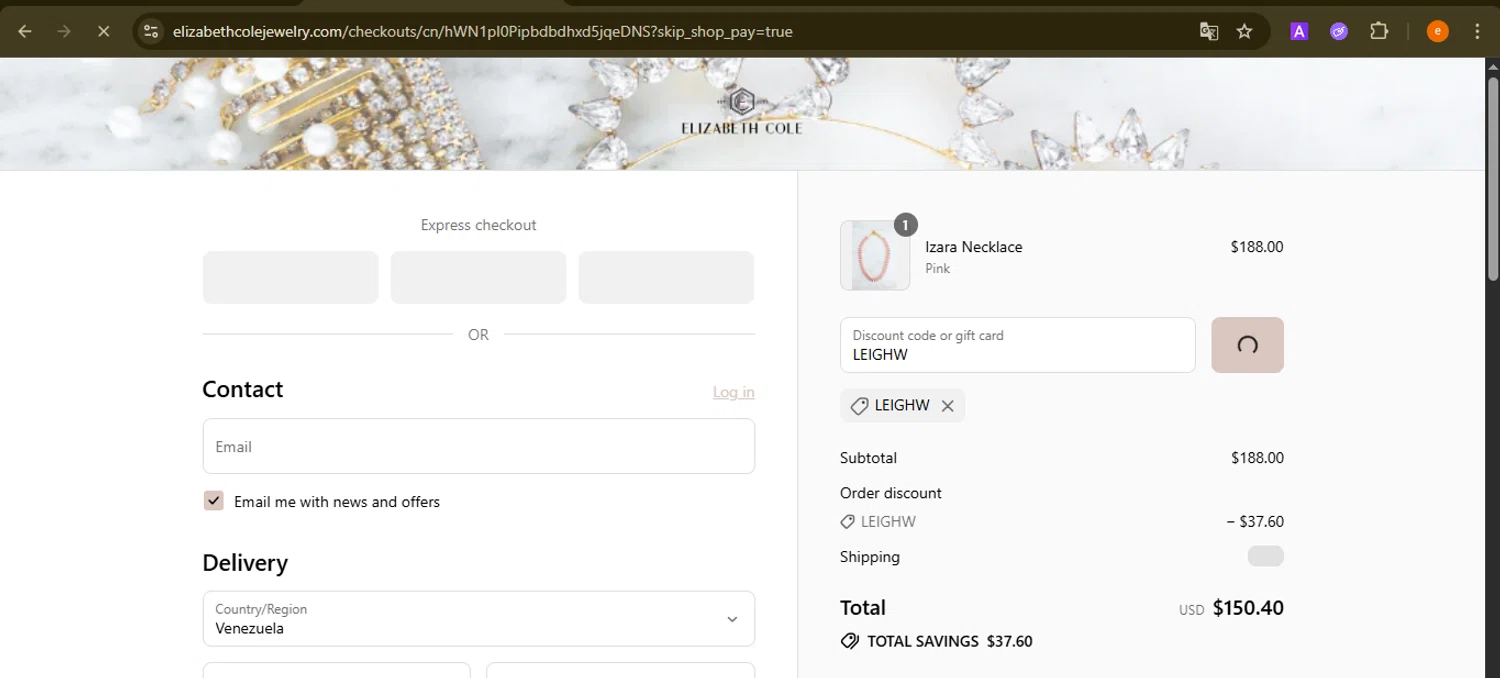Click the LEIGHW tag icon chip
The height and width of the screenshot is (678, 1500).
[x=859, y=406]
